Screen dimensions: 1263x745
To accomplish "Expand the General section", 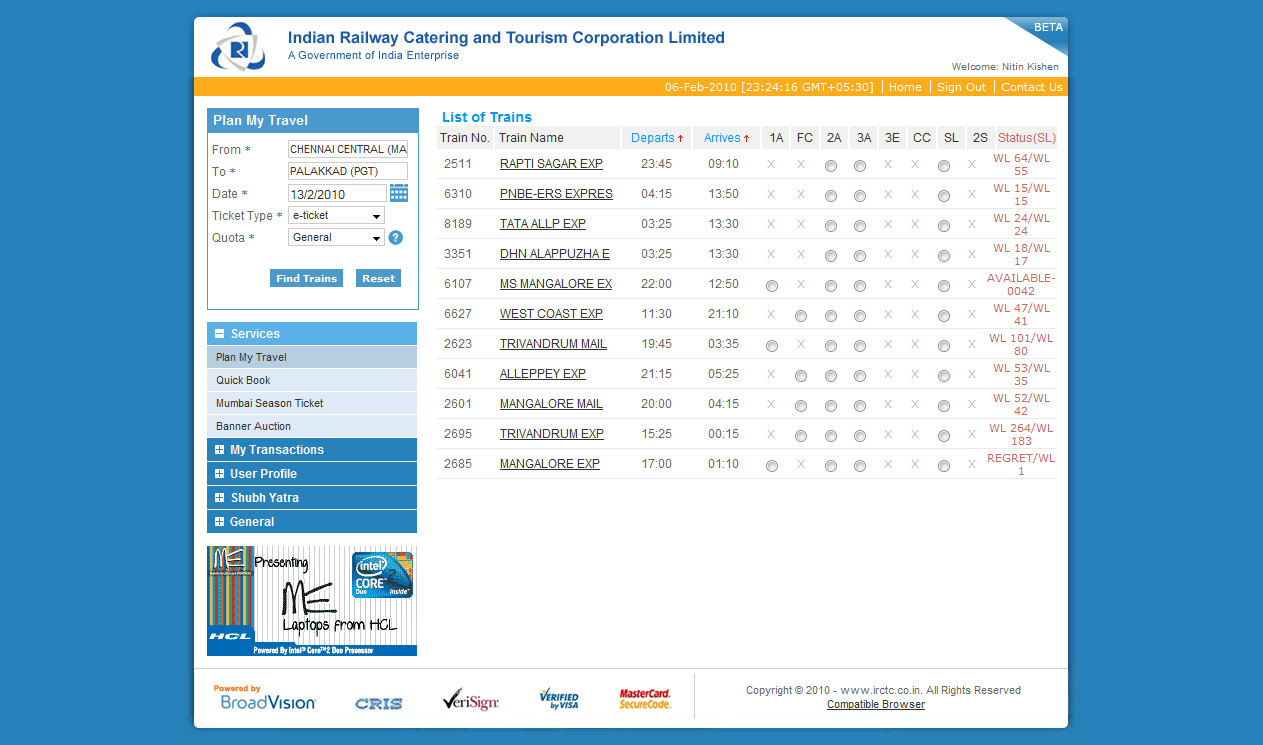I will 312,522.
